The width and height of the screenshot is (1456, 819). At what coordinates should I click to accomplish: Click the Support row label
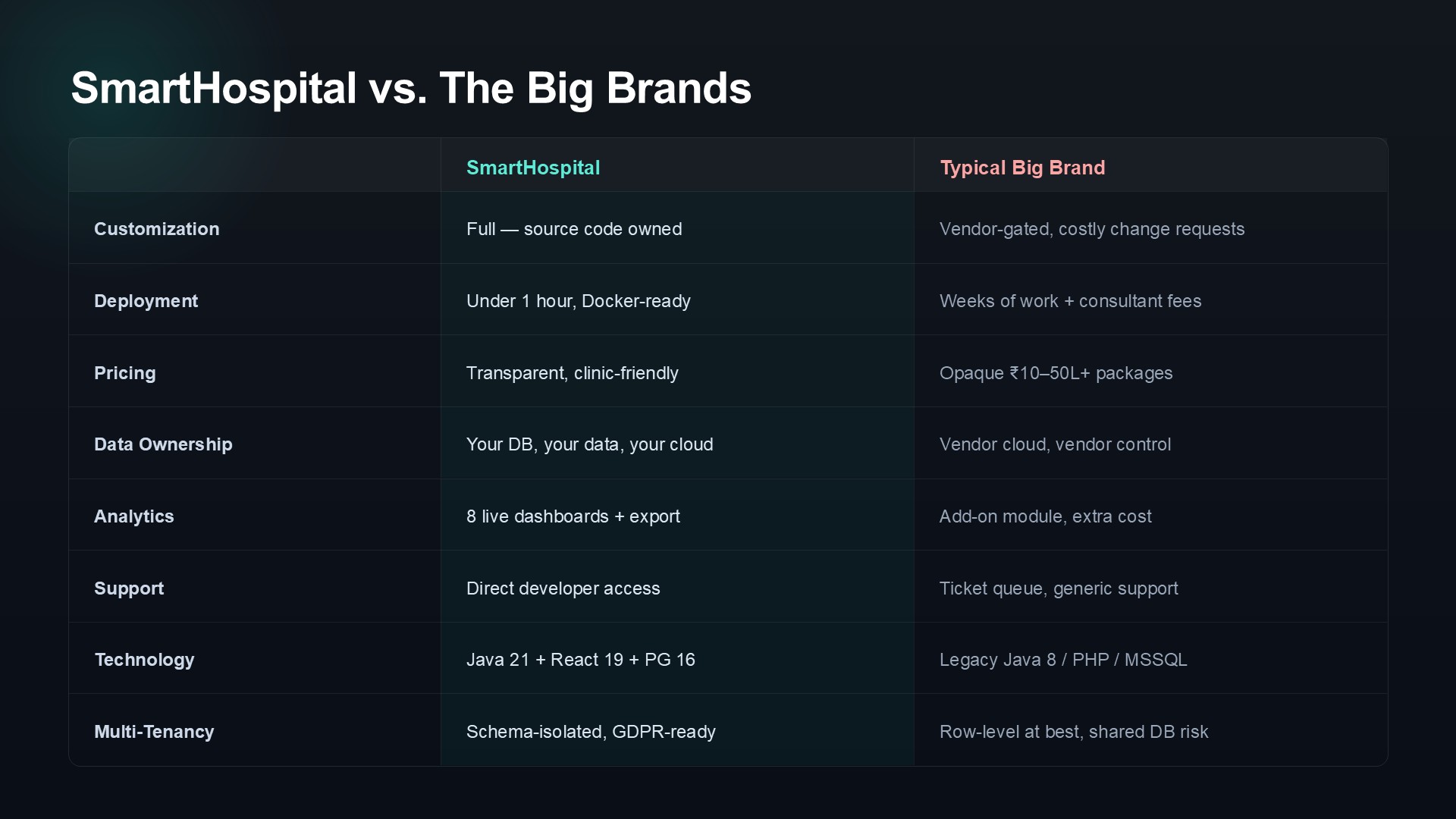tap(129, 588)
